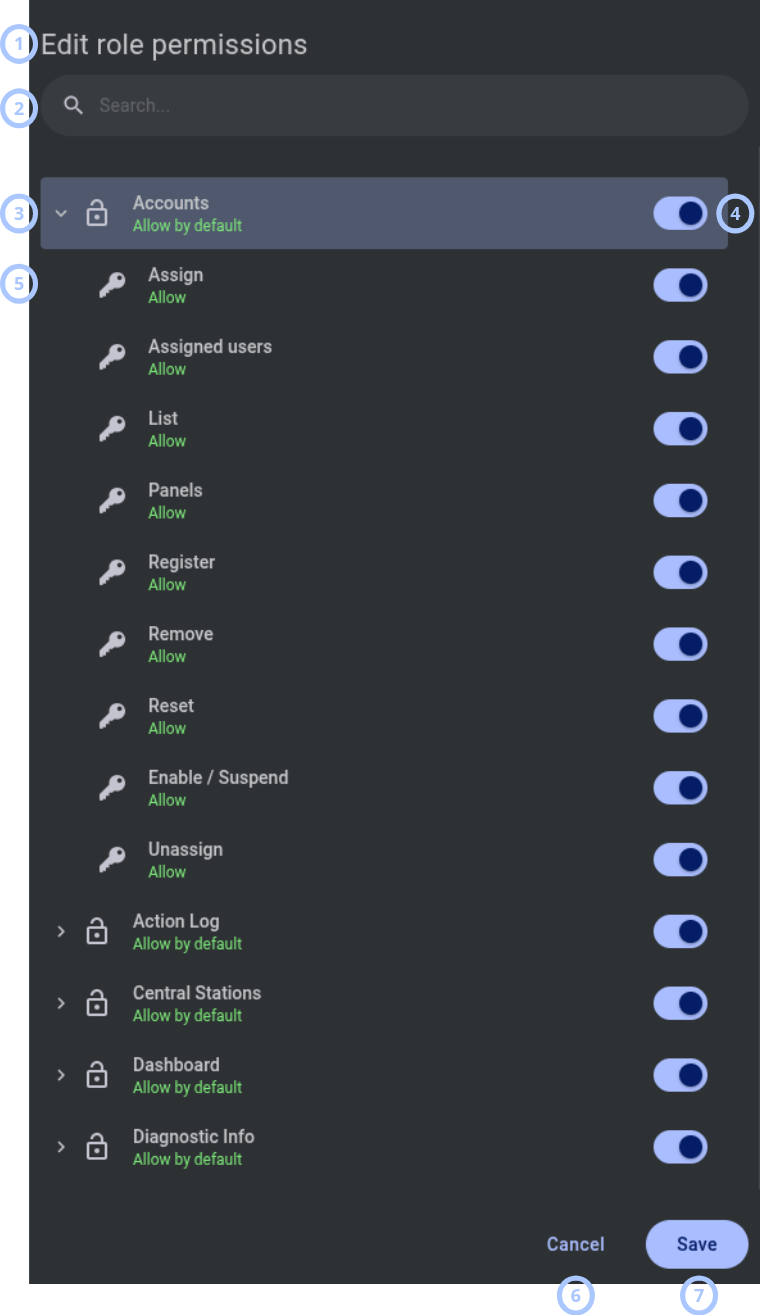The width and height of the screenshot is (760, 1315).
Task: Toggle the Unassign permission off
Action: 681,860
